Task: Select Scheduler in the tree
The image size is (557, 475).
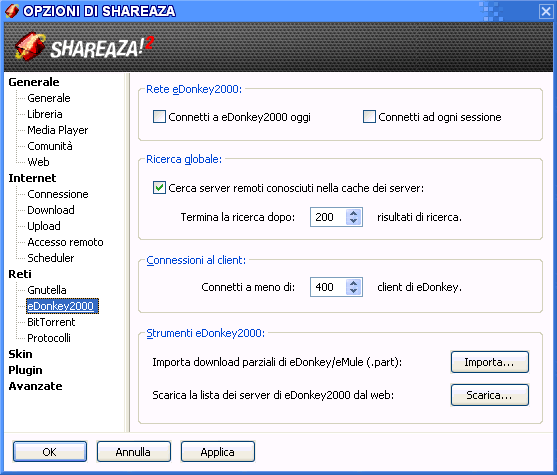Action: (x=51, y=258)
